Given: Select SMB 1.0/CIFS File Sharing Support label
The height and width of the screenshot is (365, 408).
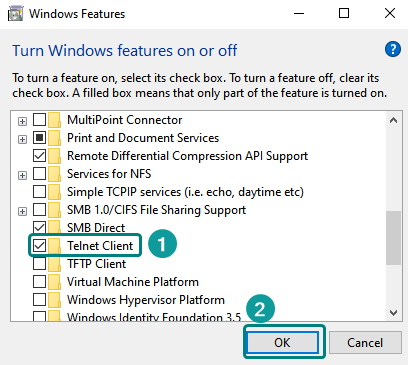Looking at the screenshot, I should click(x=156, y=210).
